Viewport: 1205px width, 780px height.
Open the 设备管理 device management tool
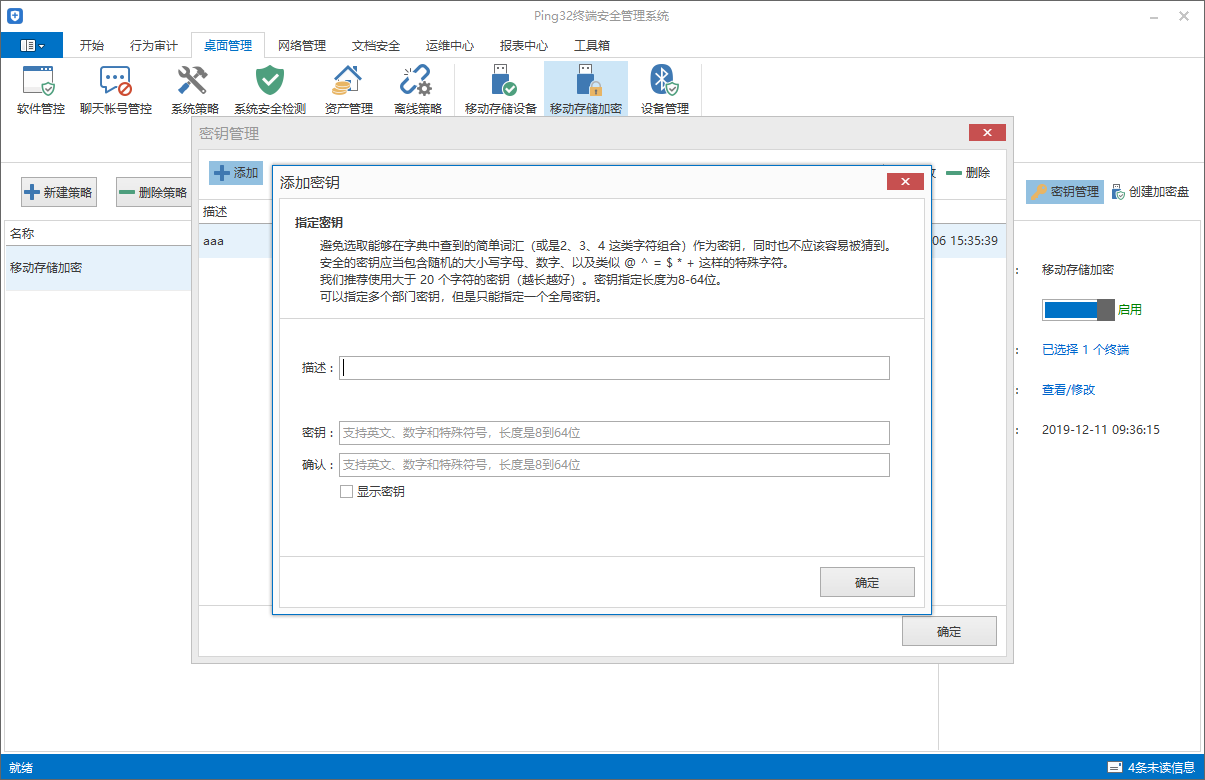664,90
